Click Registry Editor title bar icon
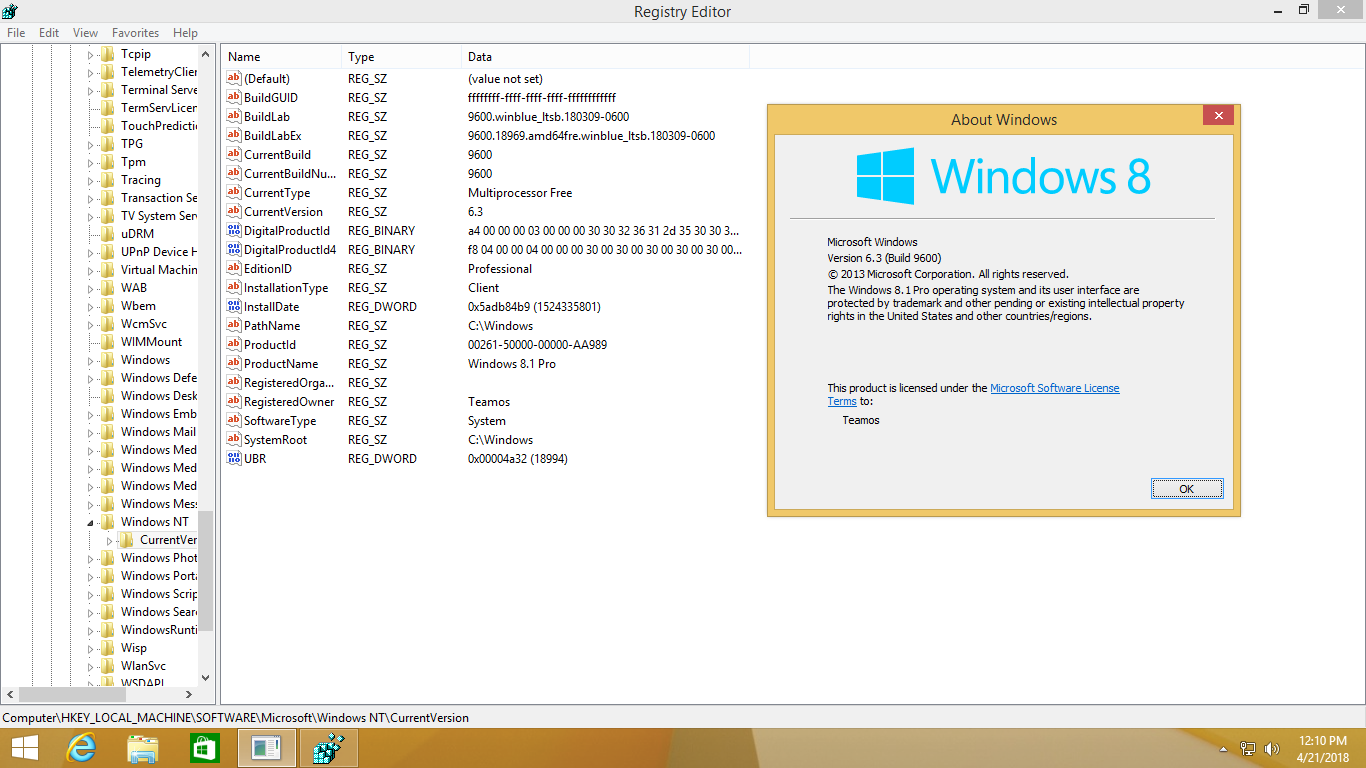1366x768 pixels. point(11,11)
